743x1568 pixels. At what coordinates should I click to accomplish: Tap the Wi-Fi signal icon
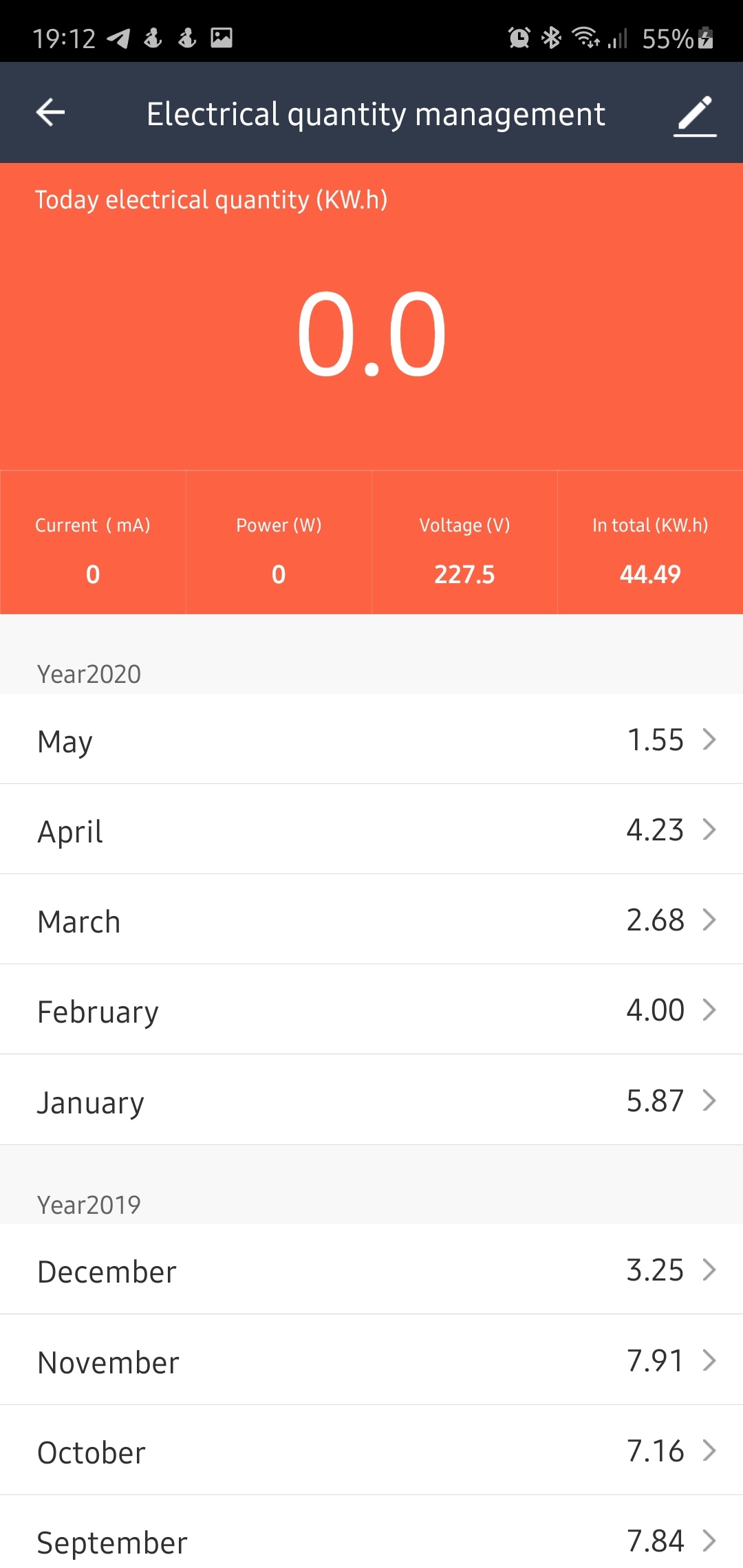tap(586, 38)
